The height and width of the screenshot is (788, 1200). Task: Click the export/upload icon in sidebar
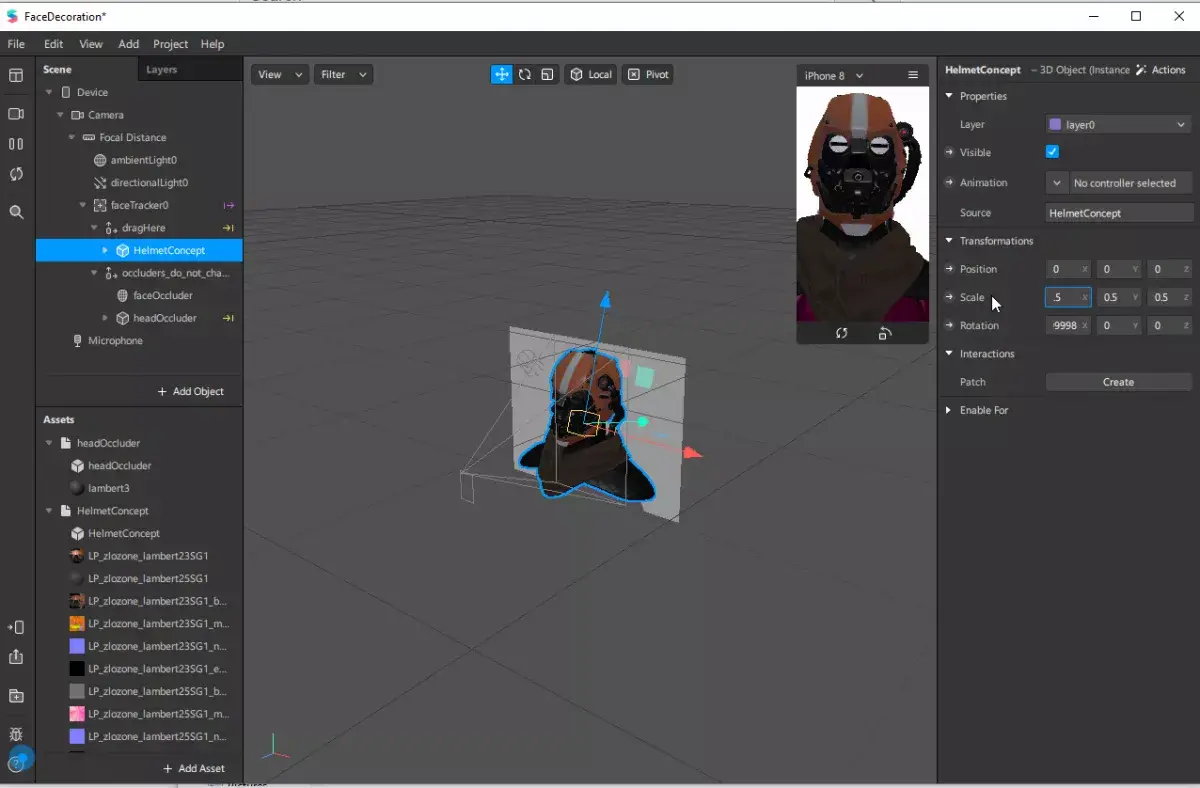[x=16, y=657]
